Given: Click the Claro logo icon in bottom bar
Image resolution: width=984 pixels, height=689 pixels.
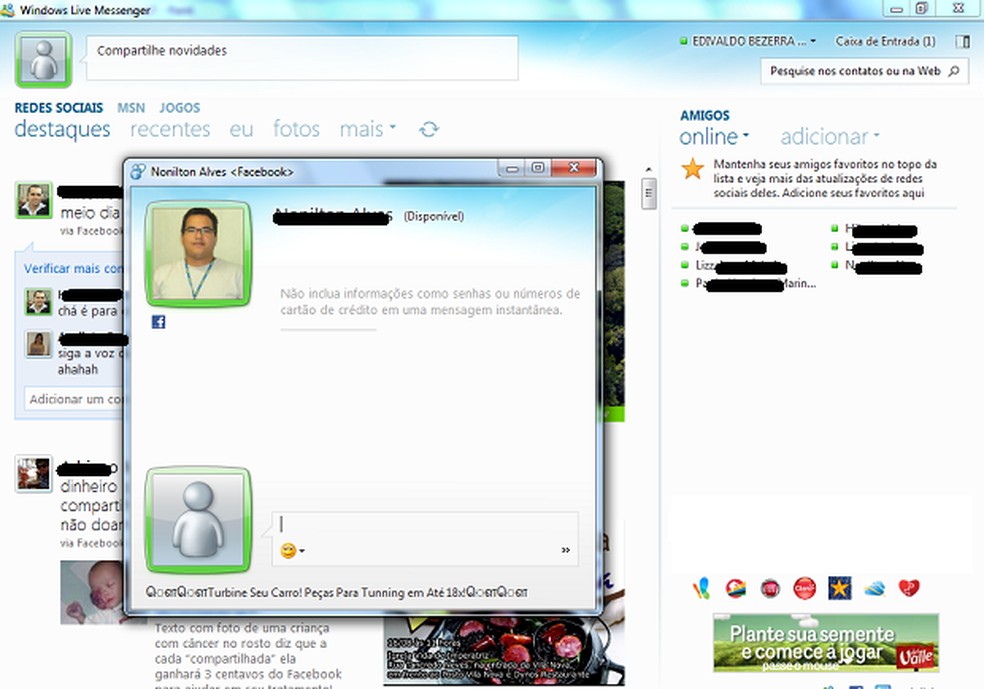Looking at the screenshot, I should point(805,589).
